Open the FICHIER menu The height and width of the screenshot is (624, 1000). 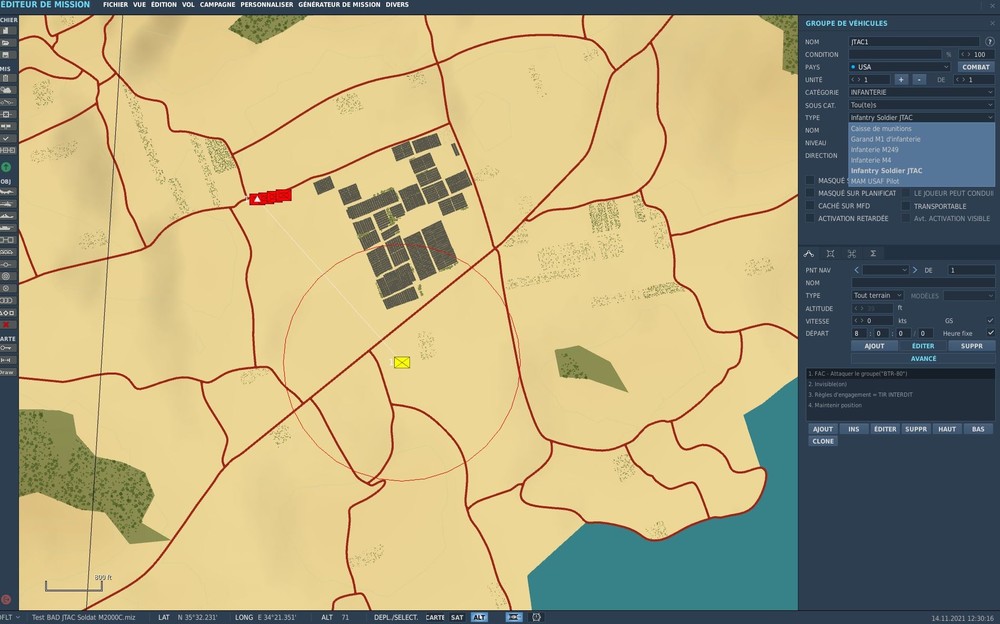click(x=114, y=4)
